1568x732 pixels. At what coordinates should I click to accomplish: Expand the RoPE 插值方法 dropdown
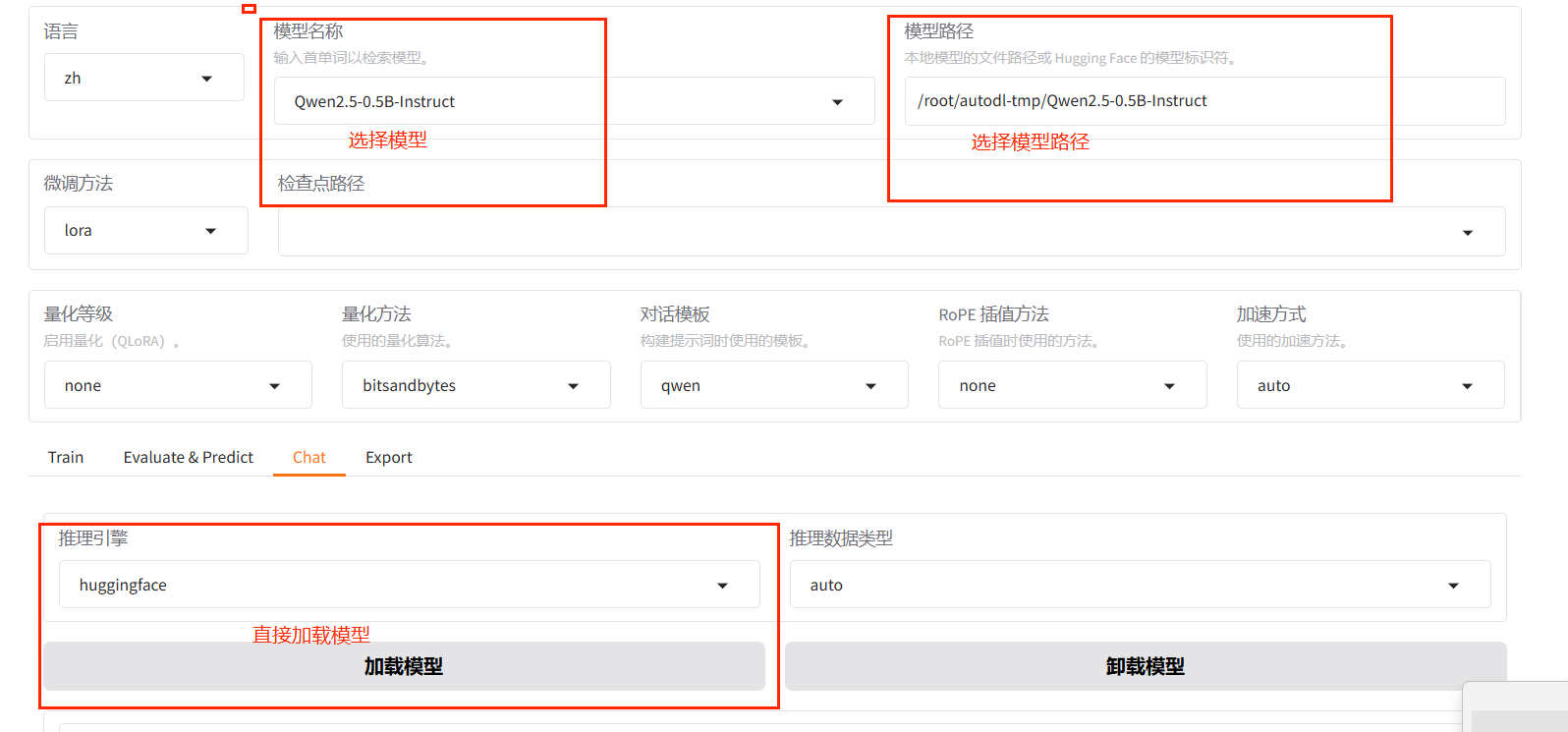click(x=1071, y=386)
